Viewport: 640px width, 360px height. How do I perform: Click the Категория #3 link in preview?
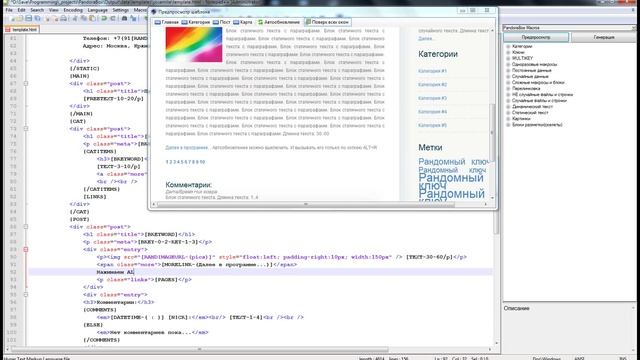tap(432, 98)
